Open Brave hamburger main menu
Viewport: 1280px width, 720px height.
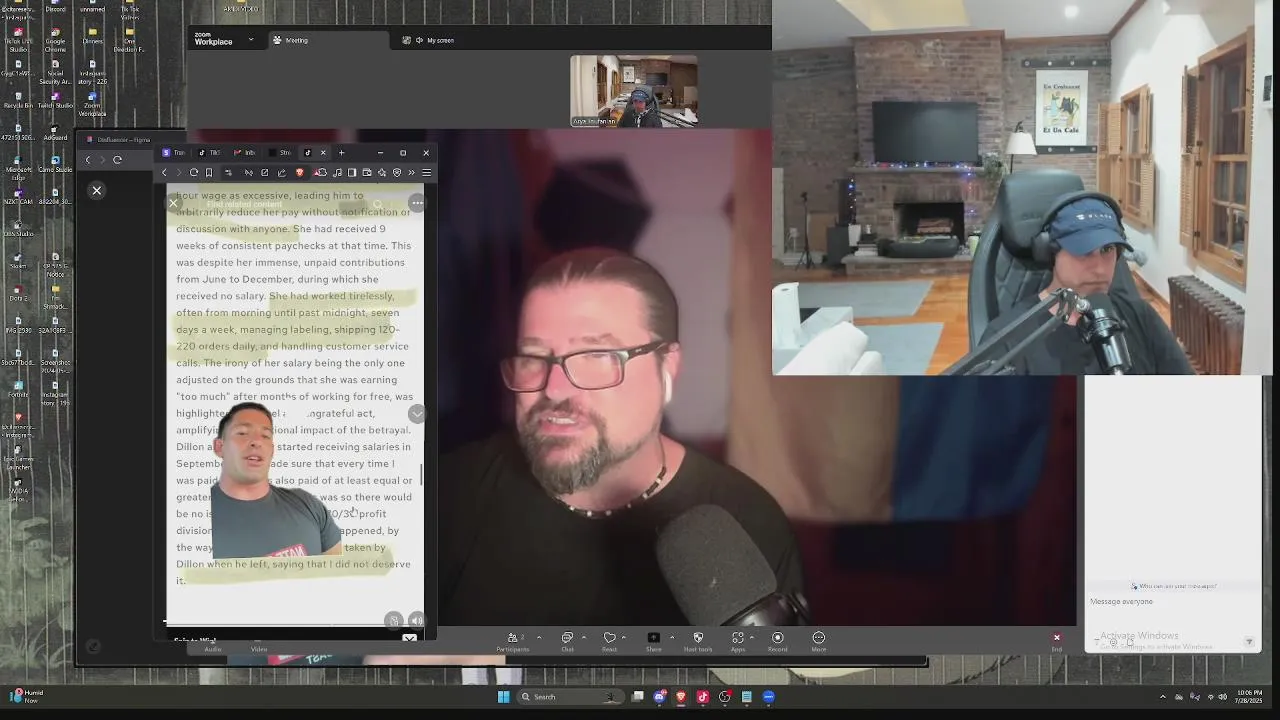(427, 172)
